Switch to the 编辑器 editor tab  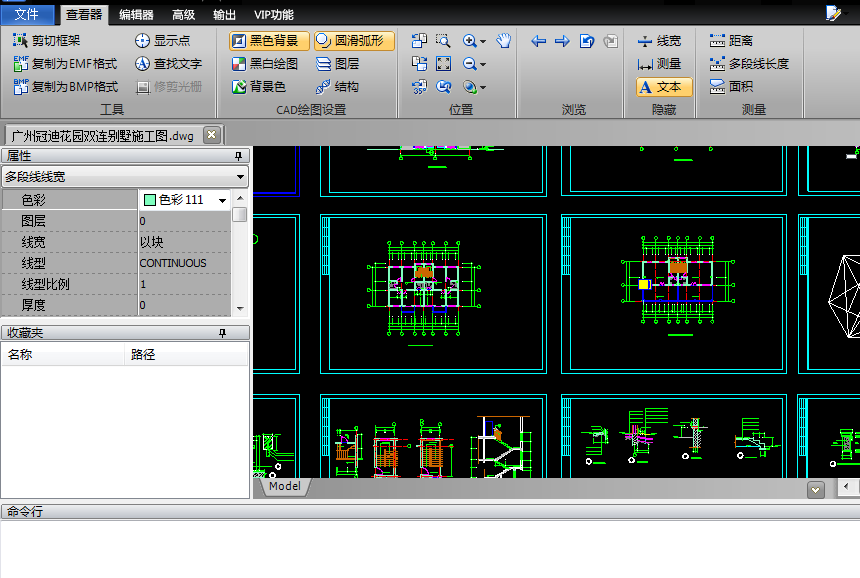137,15
